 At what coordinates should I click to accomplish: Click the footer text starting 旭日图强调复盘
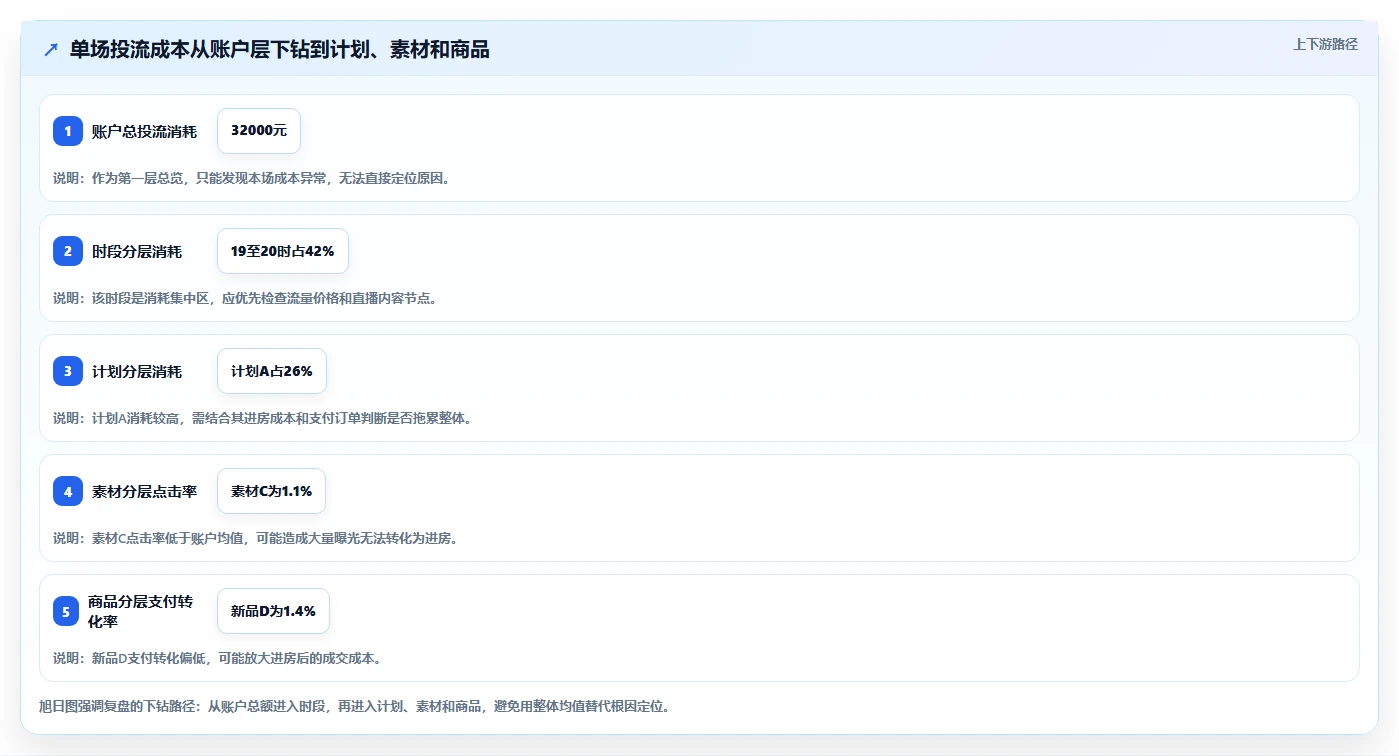pos(354,706)
